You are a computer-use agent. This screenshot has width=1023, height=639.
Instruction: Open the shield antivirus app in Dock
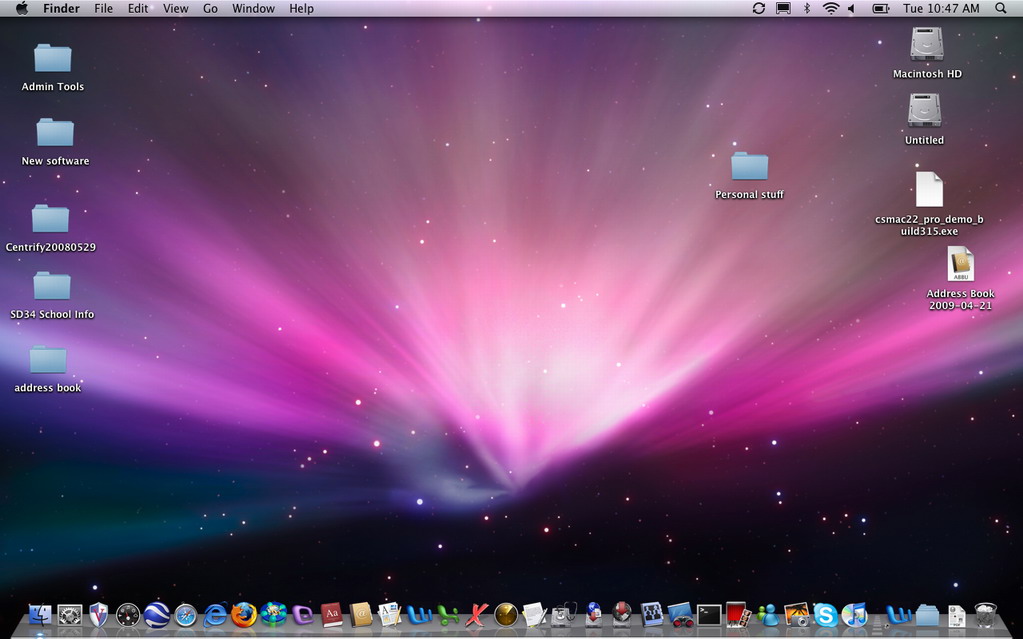pyautogui.click(x=99, y=615)
